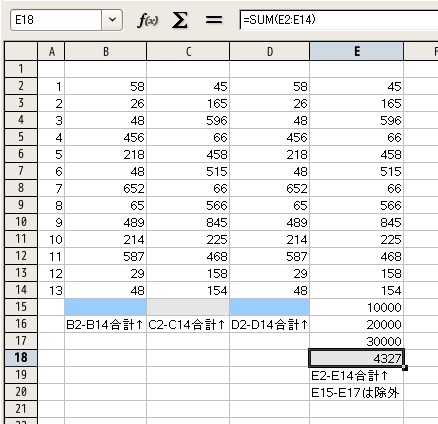Click the Select All corner box
The width and height of the screenshot is (438, 424).
tap(21, 51)
